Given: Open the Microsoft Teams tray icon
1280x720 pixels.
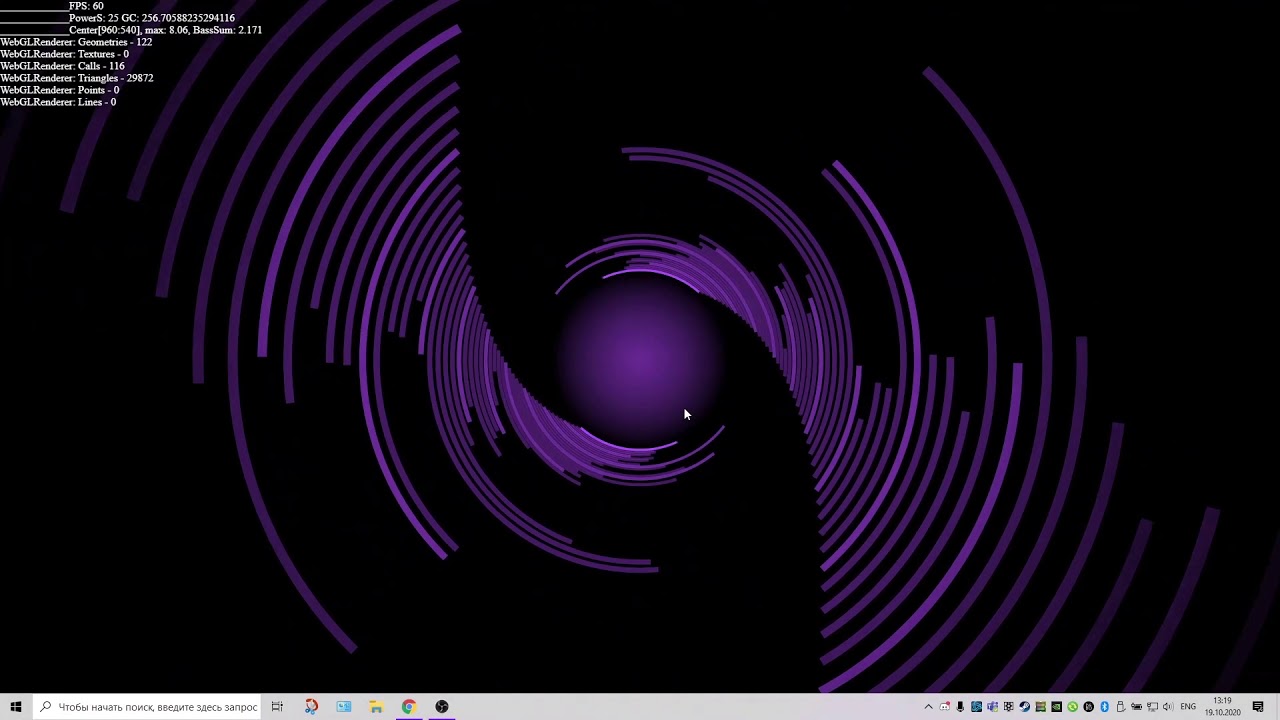Looking at the screenshot, I should coord(992,707).
